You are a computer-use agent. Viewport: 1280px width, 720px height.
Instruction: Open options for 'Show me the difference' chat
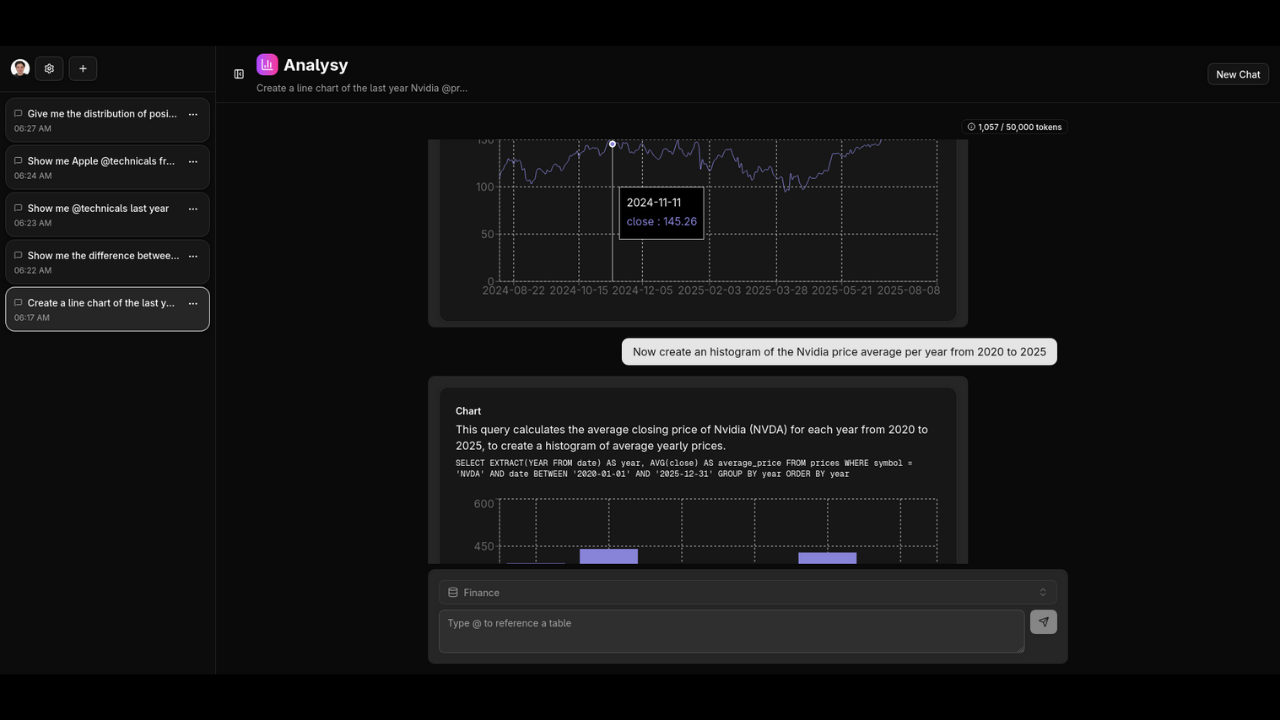(x=193, y=256)
